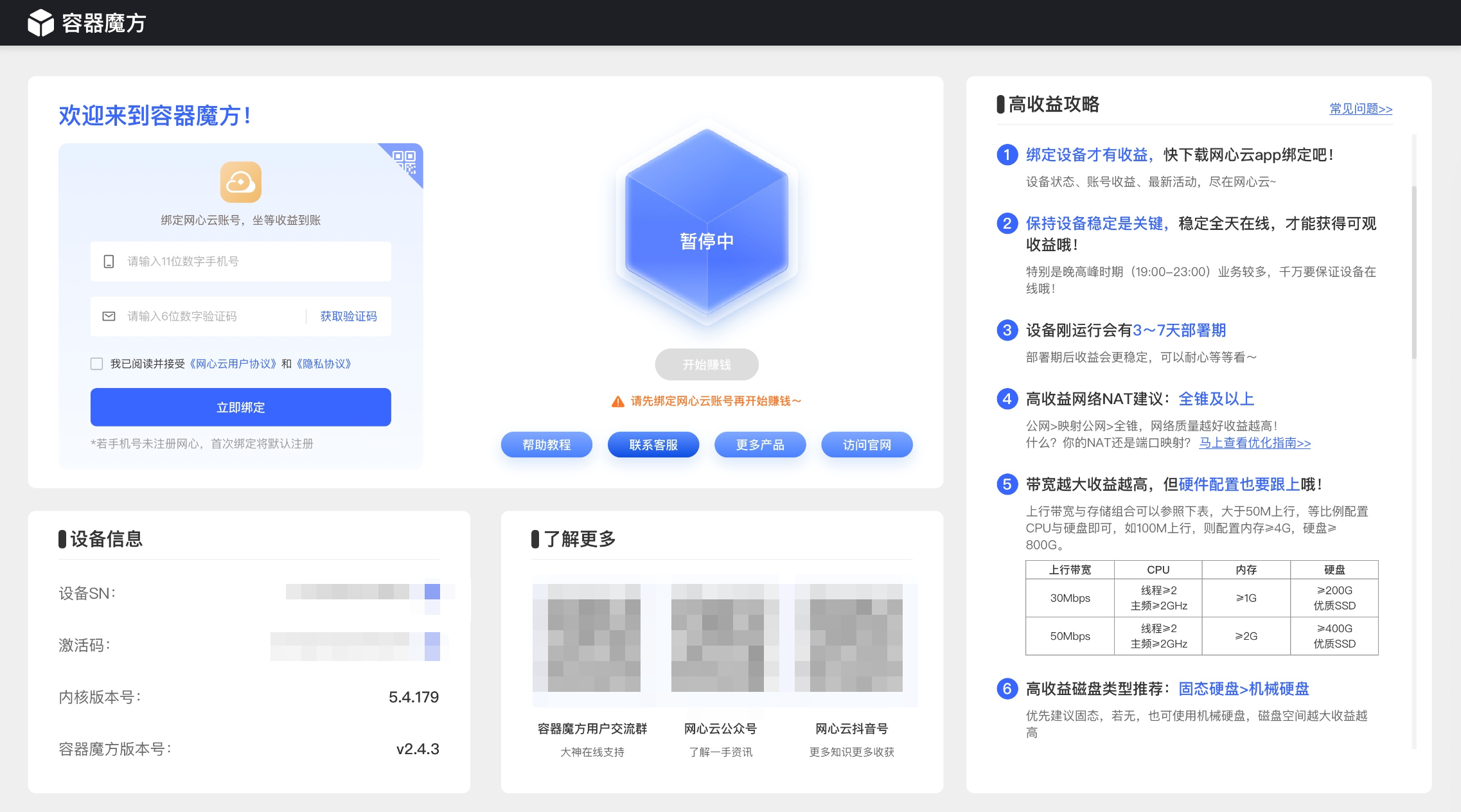The image size is (1461, 812).
Task: Click the 内存 table header
Action: 1246,570
